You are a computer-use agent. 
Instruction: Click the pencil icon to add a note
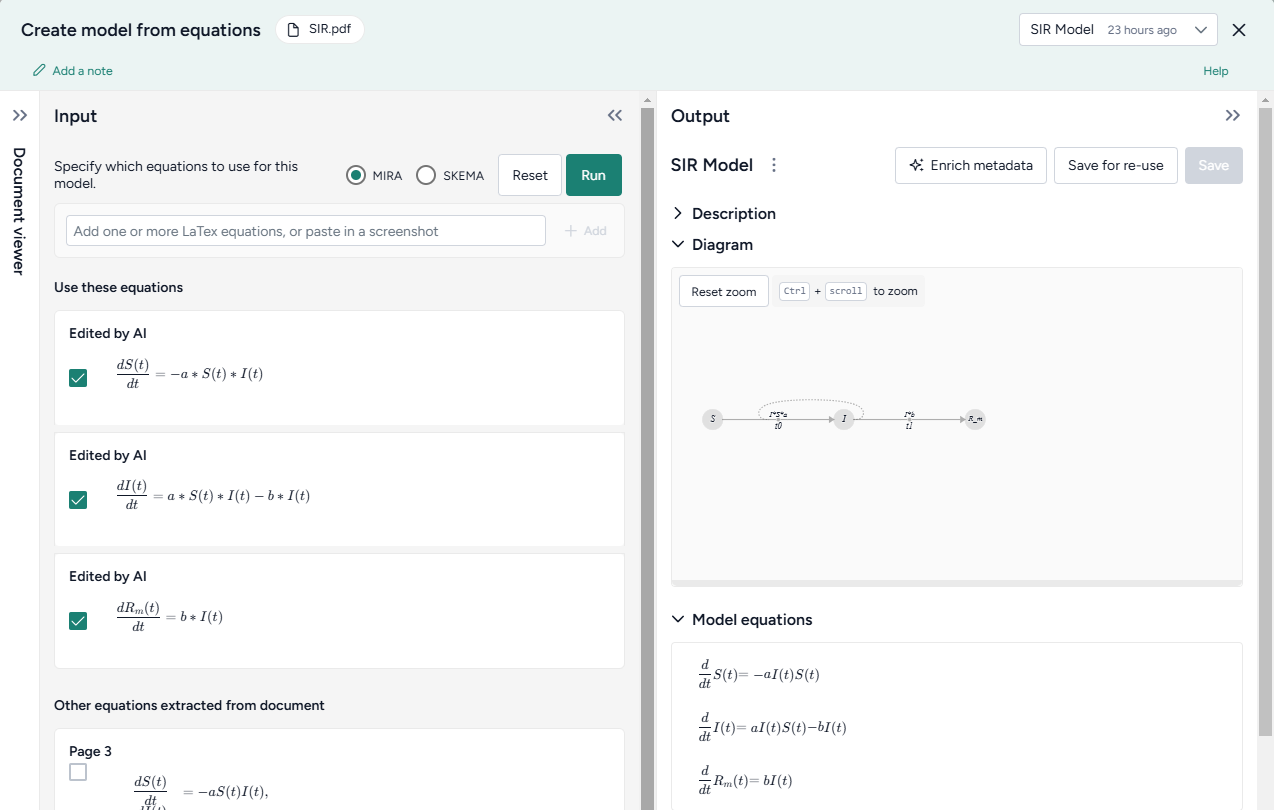click(x=40, y=71)
